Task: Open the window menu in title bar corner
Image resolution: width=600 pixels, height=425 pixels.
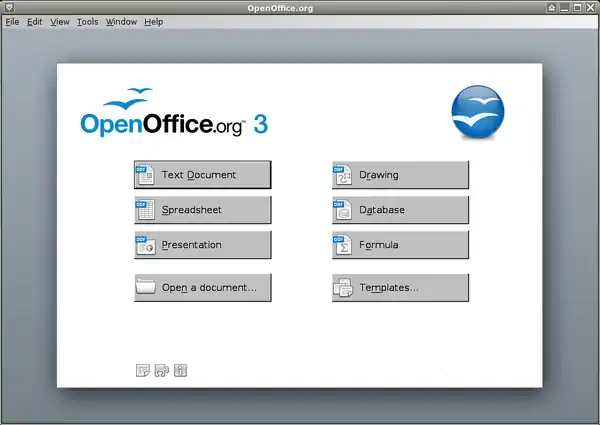Action: click(x=8, y=7)
